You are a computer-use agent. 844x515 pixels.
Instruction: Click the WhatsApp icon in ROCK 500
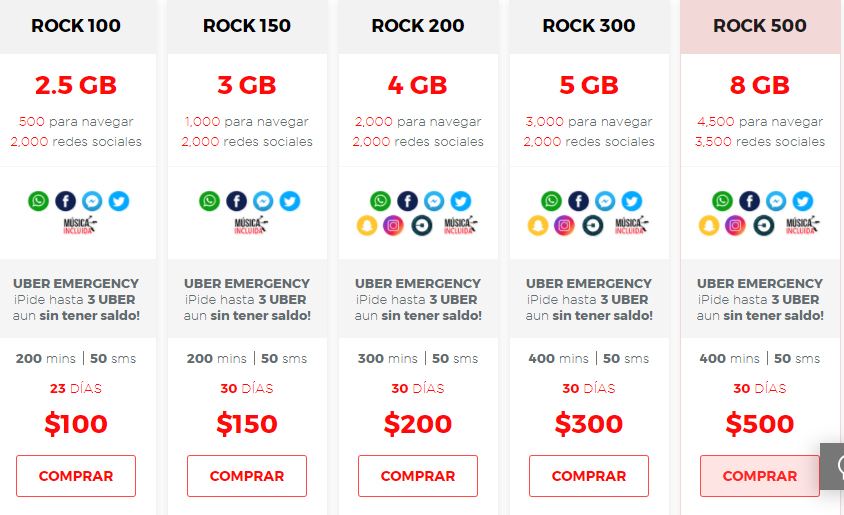pos(722,201)
